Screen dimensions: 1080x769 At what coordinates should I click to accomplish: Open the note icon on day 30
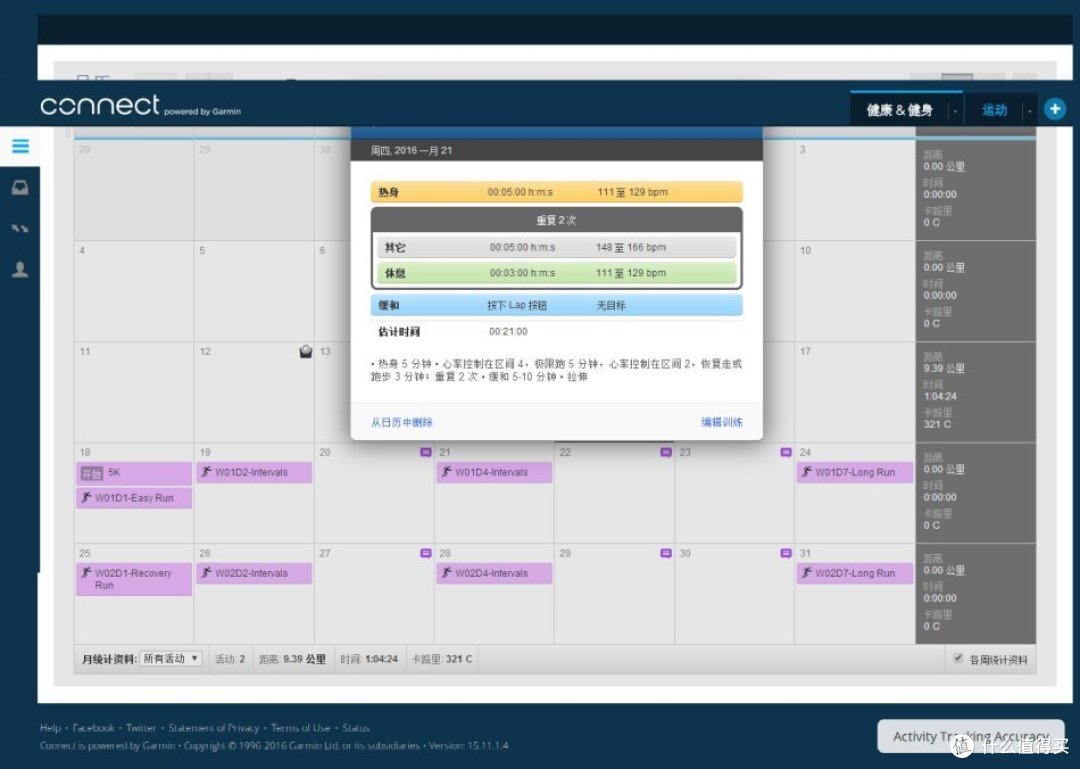[x=786, y=553]
